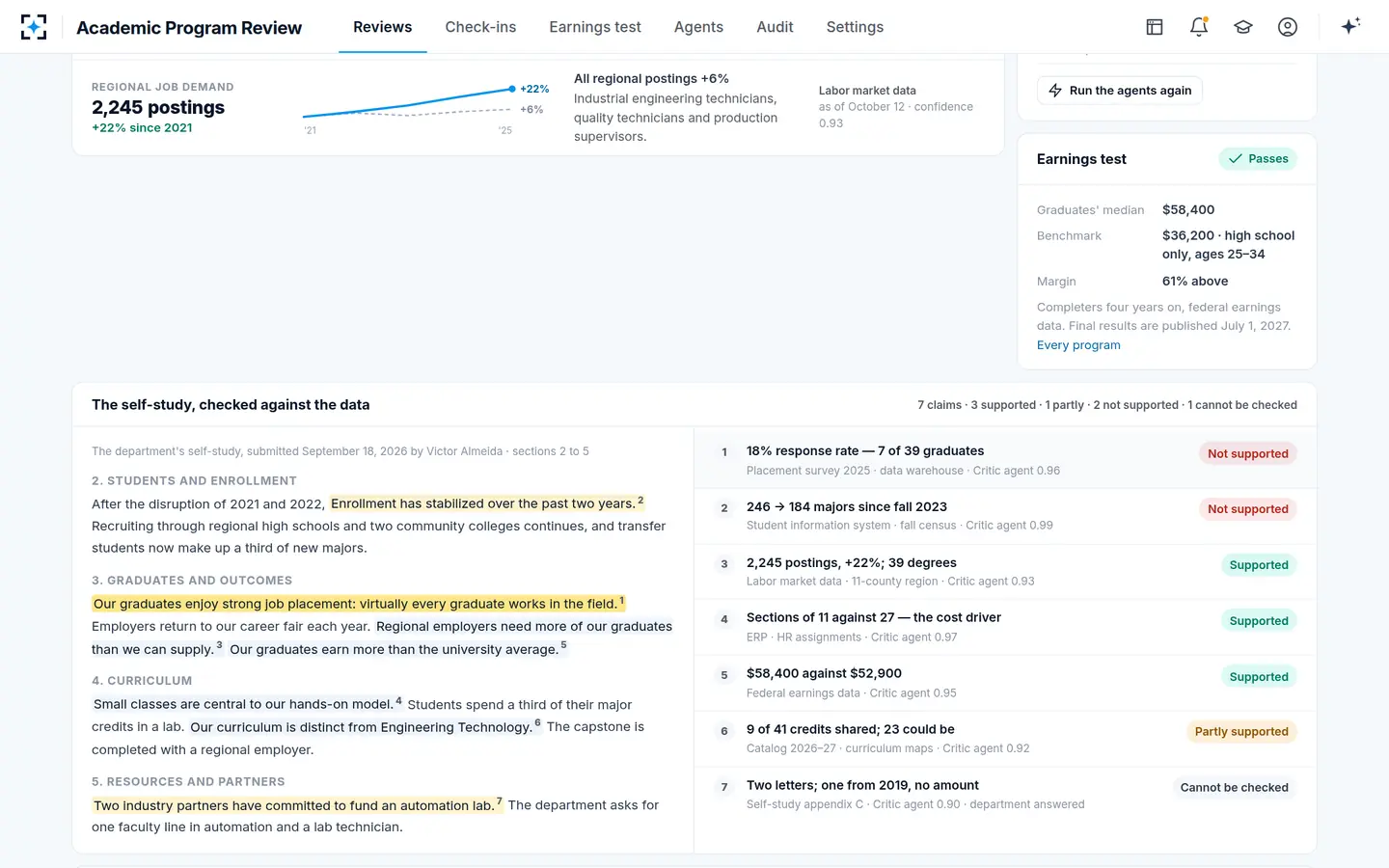Click the Run the agents again button
The image size is (1389, 868).
click(x=1120, y=91)
